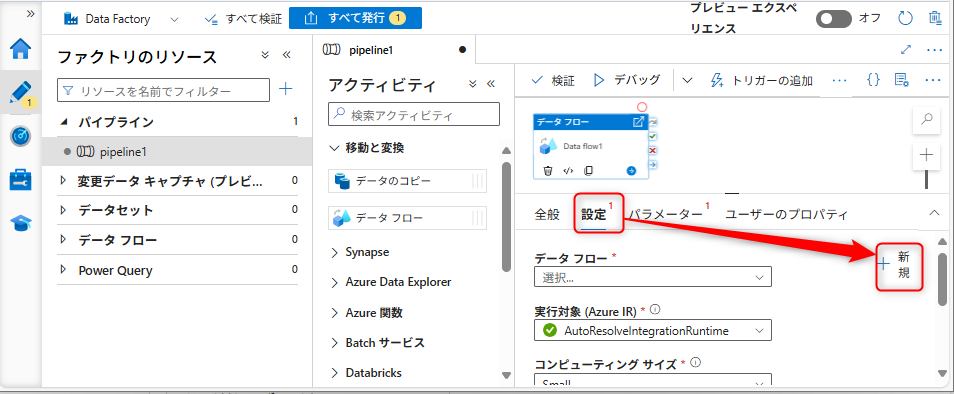Image resolution: width=954 pixels, height=394 pixels.
Task: Click the canvas search magnifier
Action: pos(927,120)
